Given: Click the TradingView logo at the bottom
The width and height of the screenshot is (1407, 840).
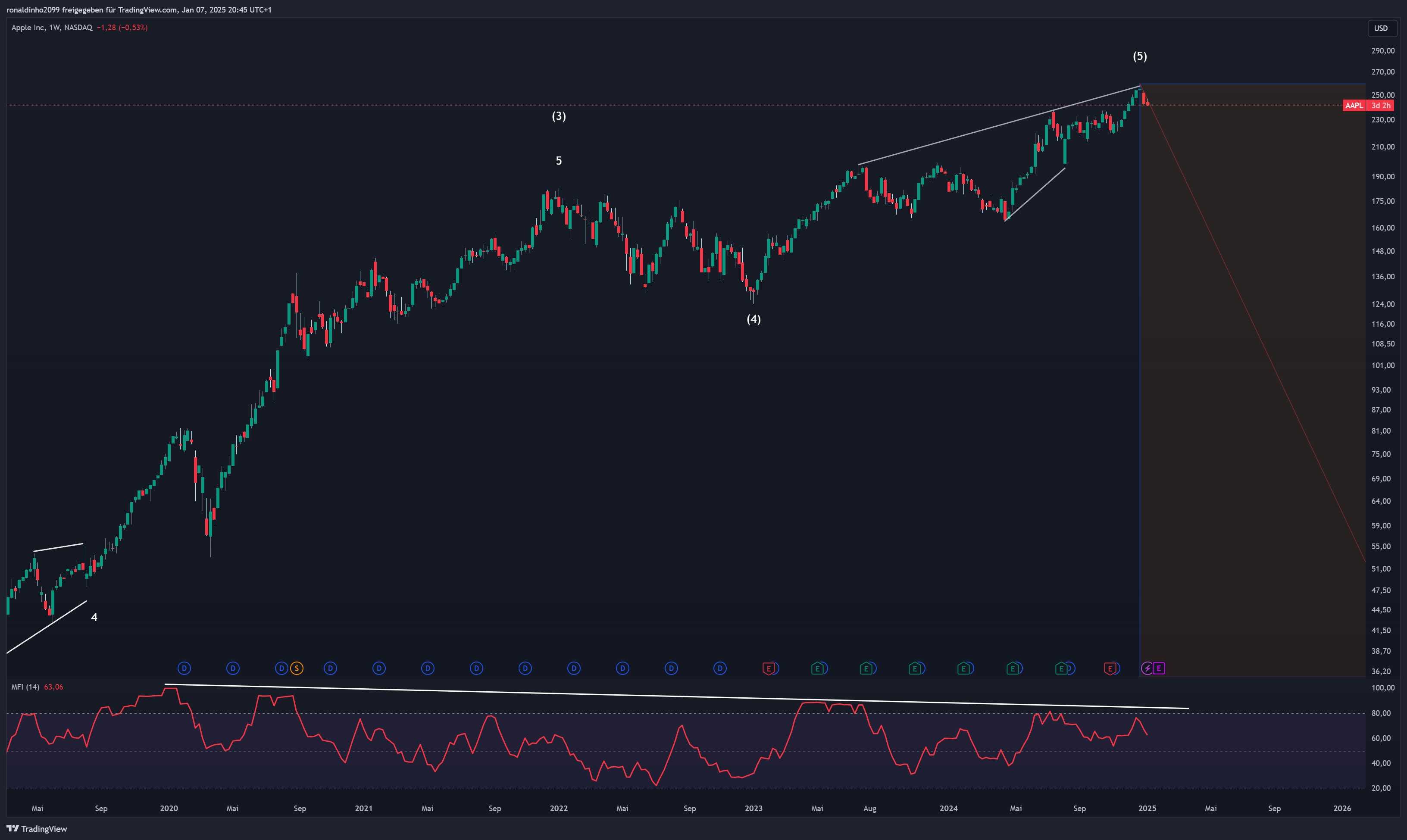Looking at the screenshot, I should pos(37,829).
